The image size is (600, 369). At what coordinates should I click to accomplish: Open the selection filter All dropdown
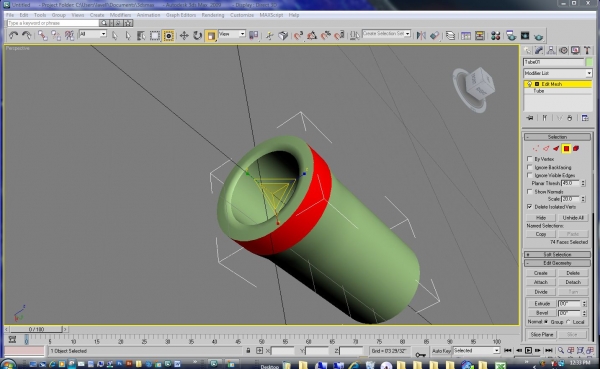pos(103,34)
